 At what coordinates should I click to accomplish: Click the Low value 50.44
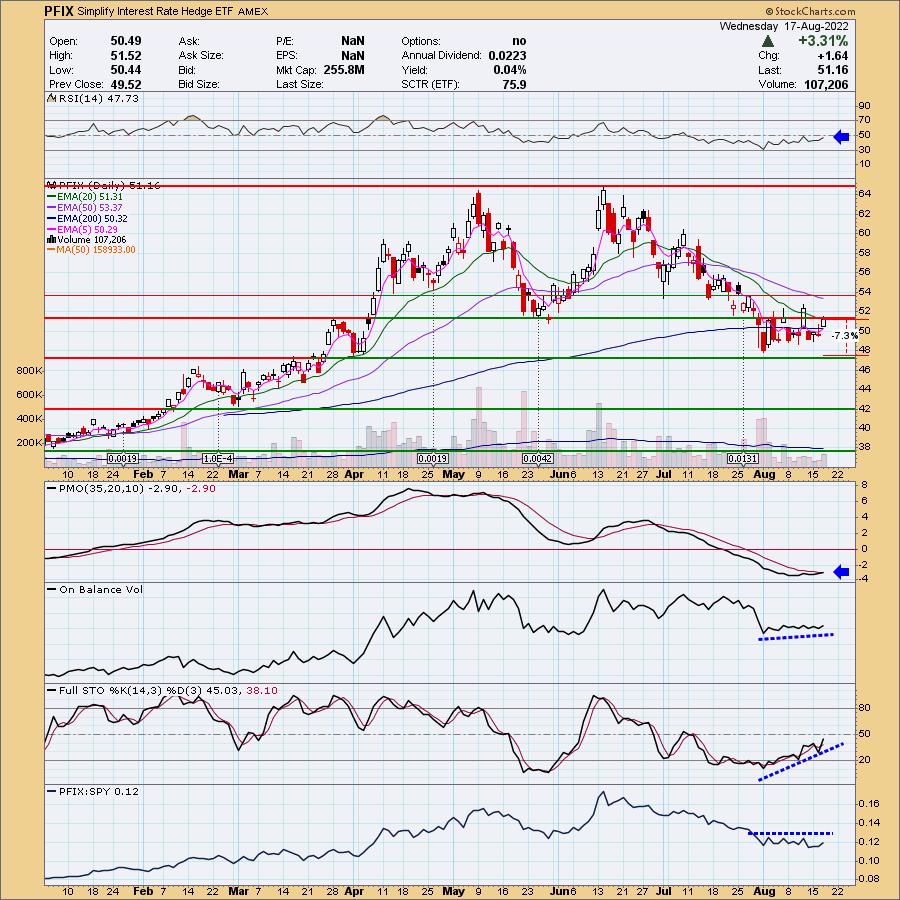(x=126, y=70)
